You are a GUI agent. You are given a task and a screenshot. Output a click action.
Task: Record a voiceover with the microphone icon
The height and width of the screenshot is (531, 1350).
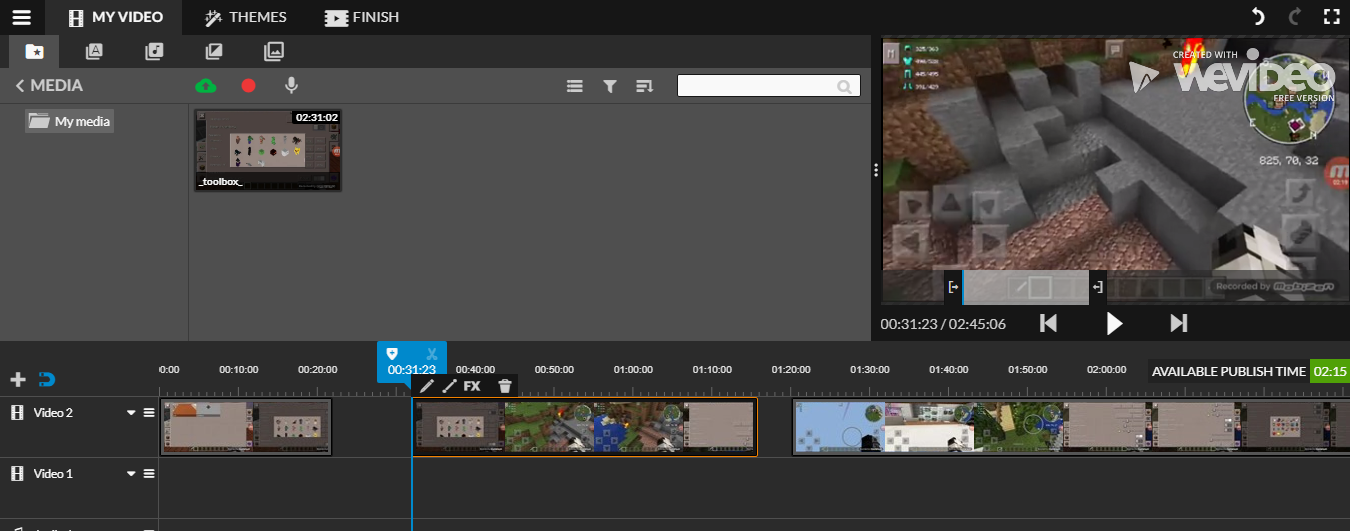[x=291, y=86]
